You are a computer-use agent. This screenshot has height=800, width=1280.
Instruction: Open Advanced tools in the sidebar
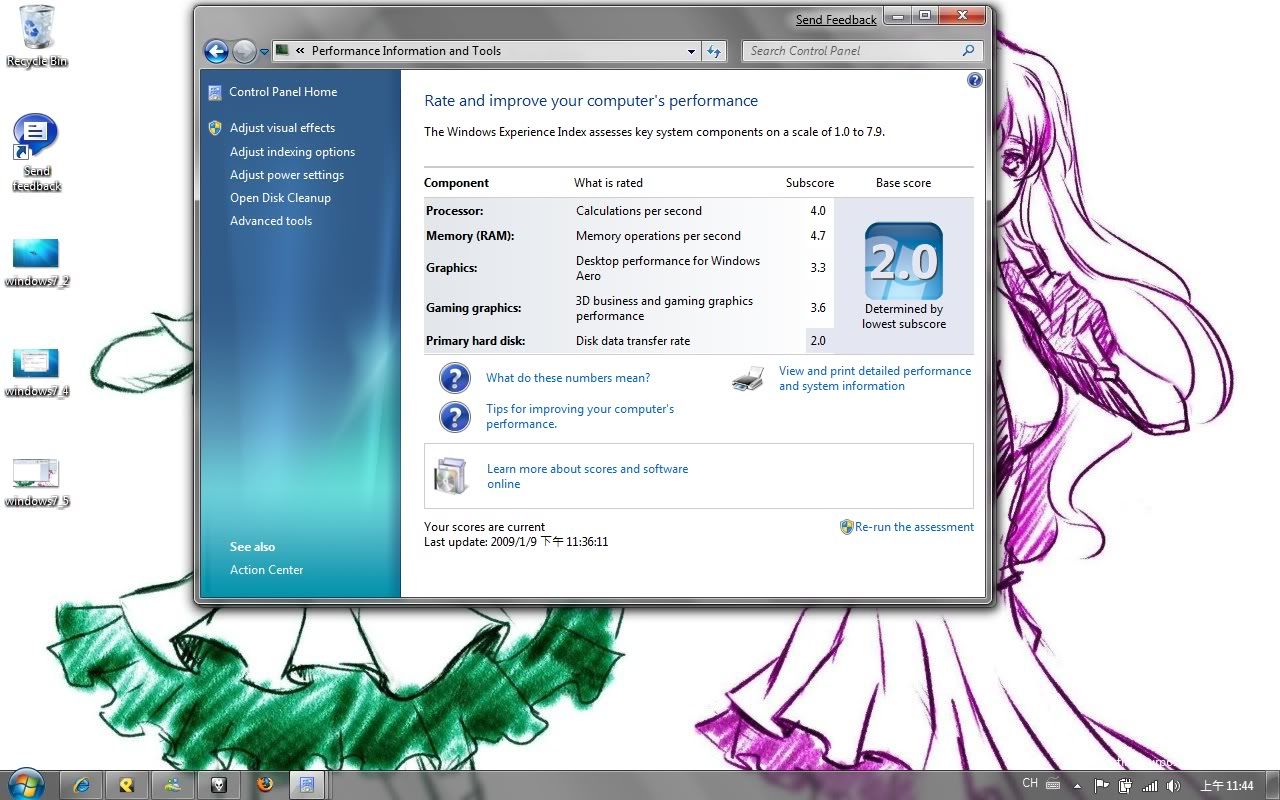(x=270, y=221)
